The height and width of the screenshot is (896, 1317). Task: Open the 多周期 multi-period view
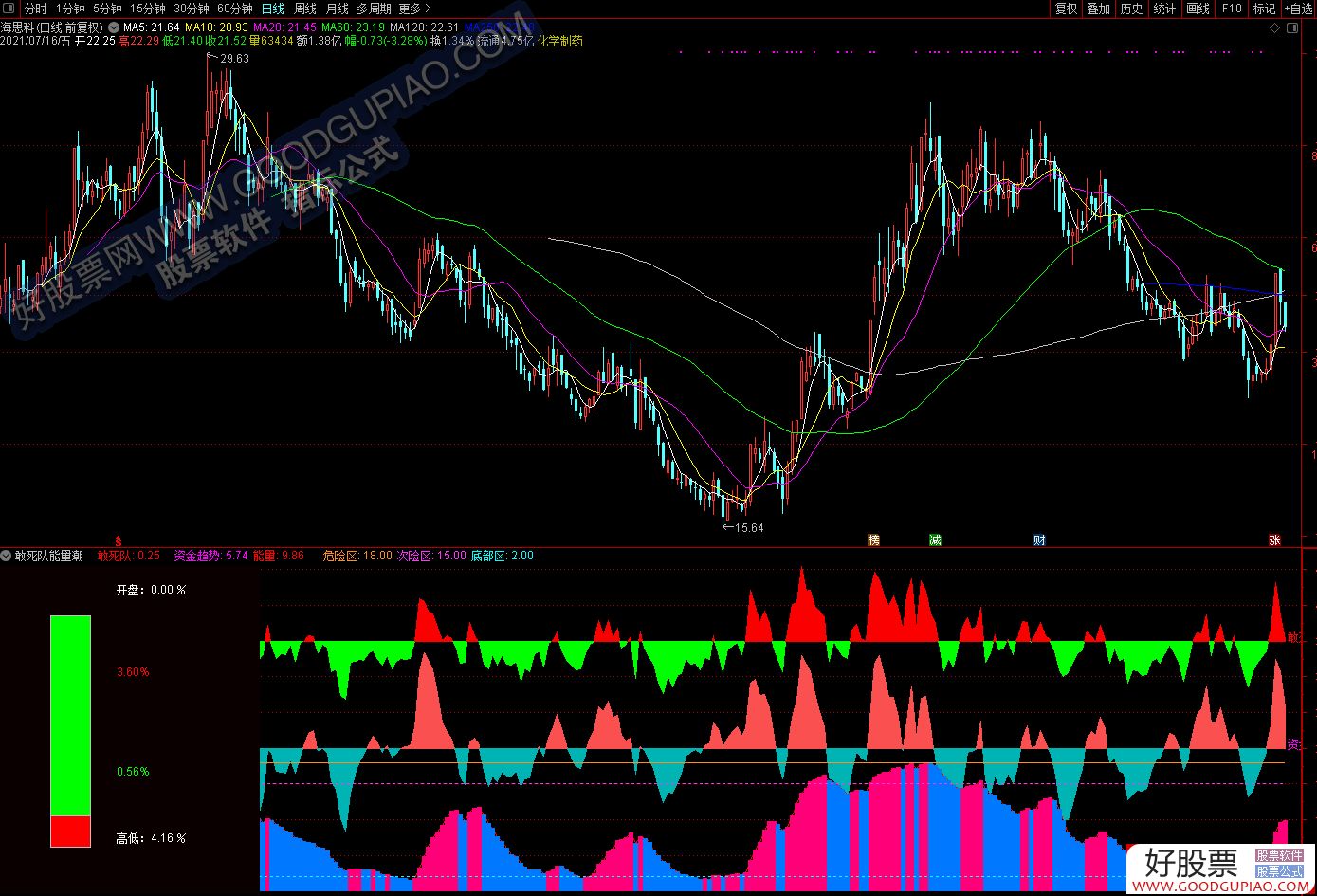(x=374, y=9)
